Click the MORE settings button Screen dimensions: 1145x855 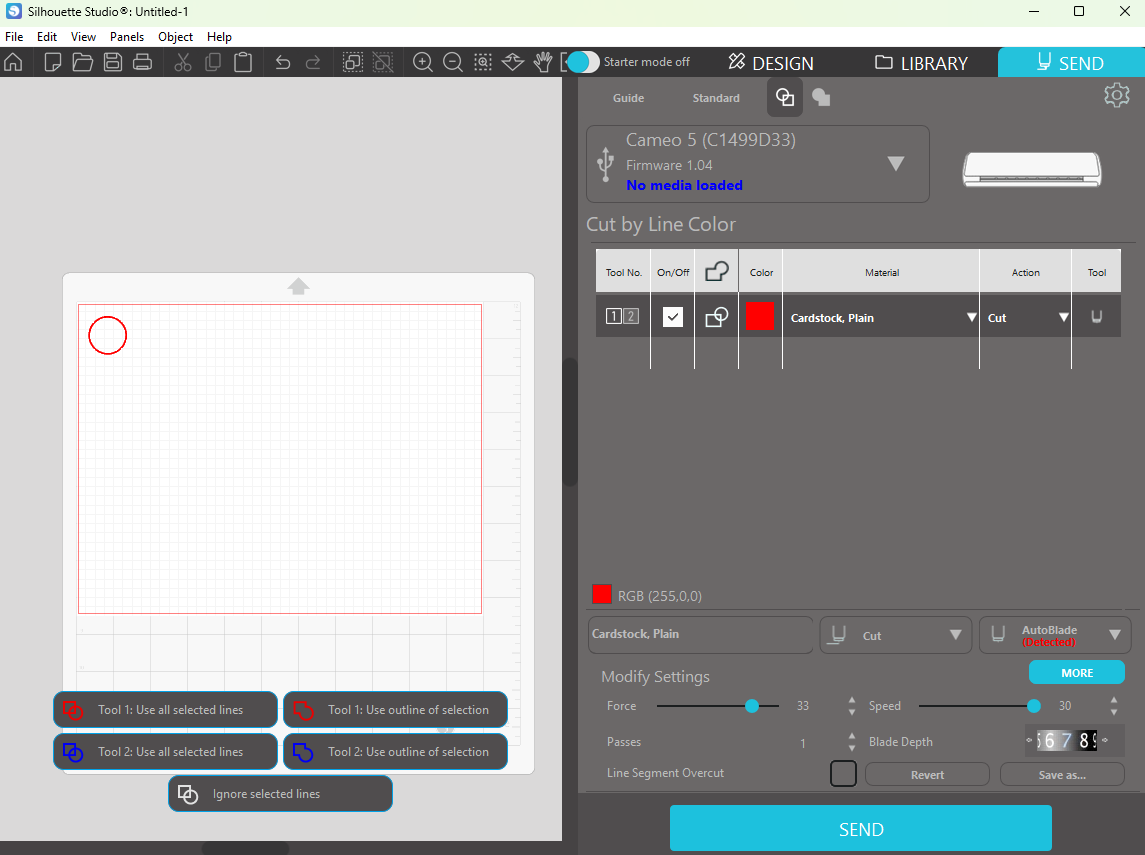click(1076, 672)
